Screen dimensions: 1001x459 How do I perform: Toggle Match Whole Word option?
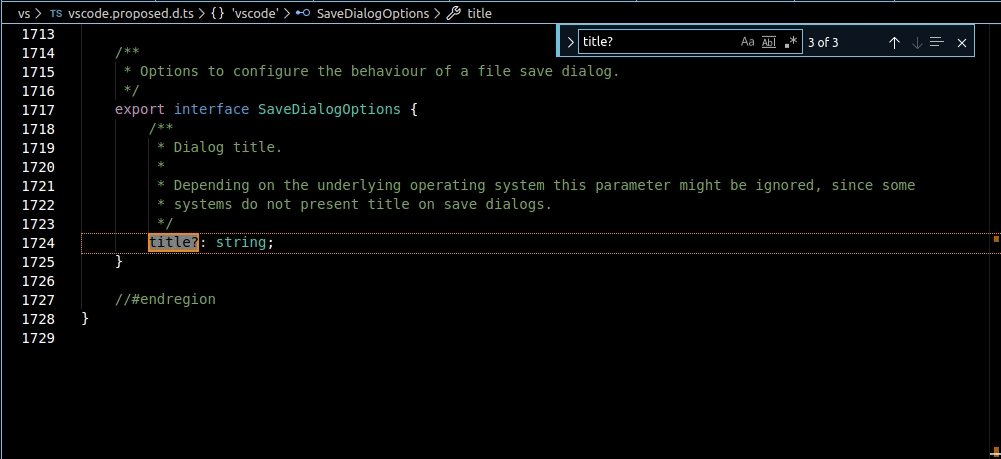point(769,42)
